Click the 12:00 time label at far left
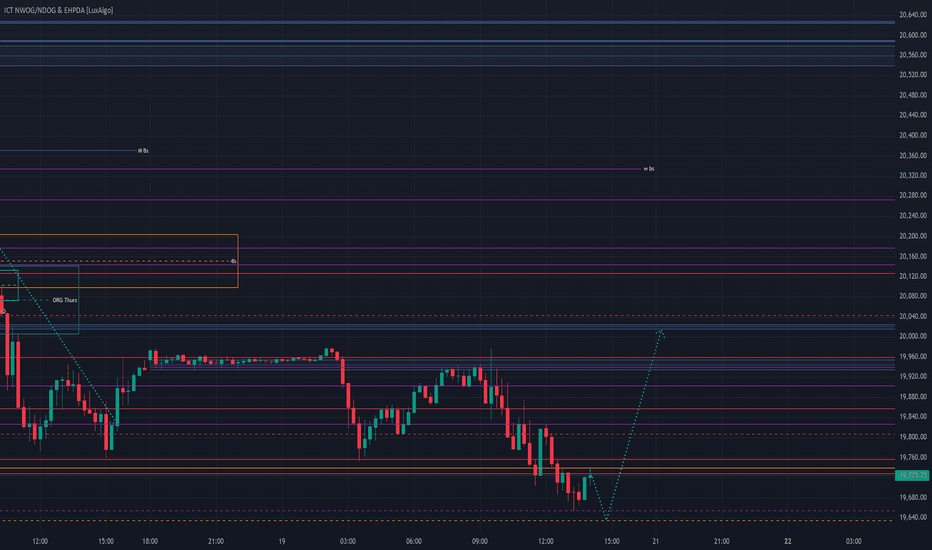The height and width of the screenshot is (550, 932). point(40,541)
